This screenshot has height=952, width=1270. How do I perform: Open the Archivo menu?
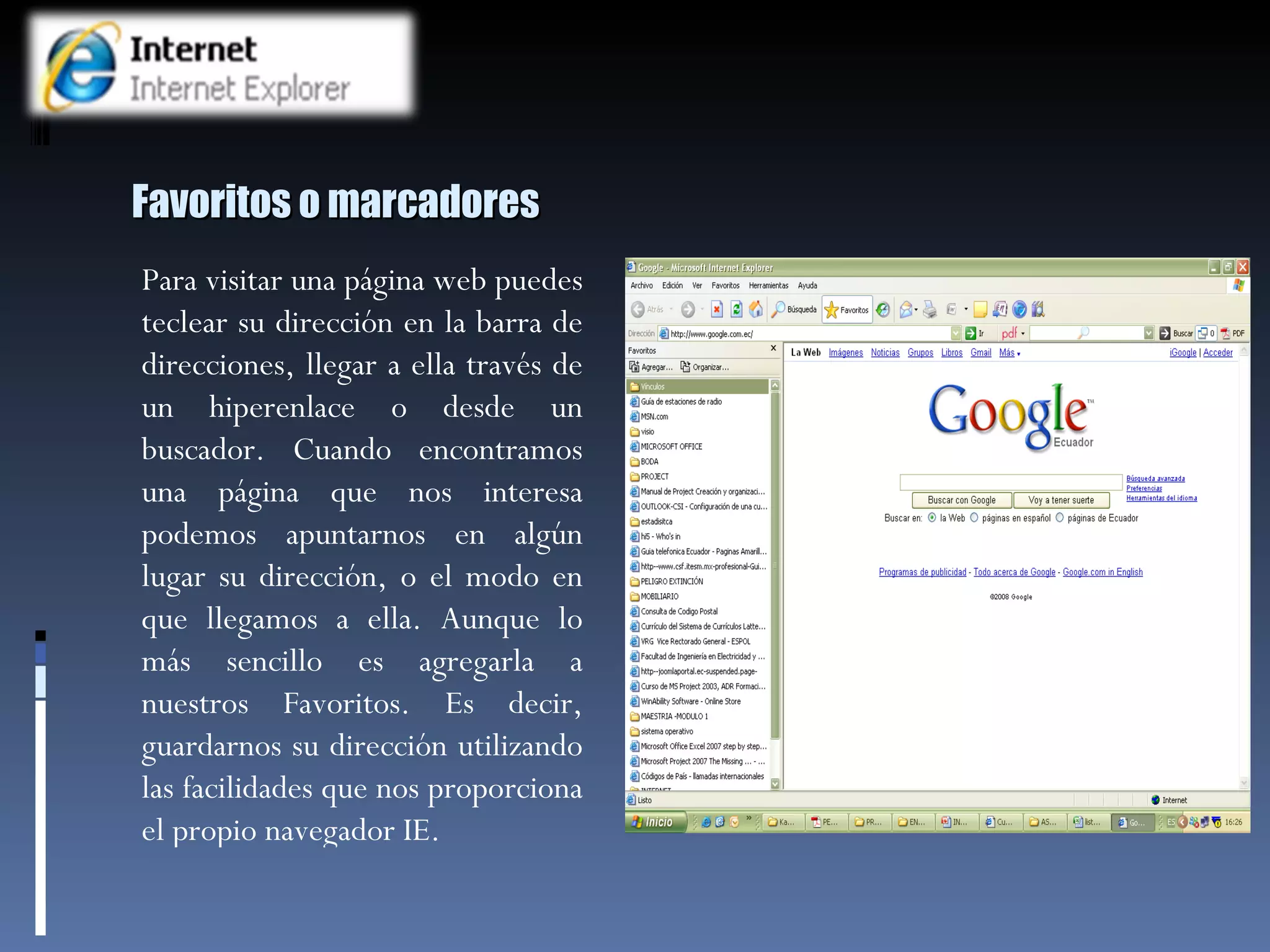642,286
